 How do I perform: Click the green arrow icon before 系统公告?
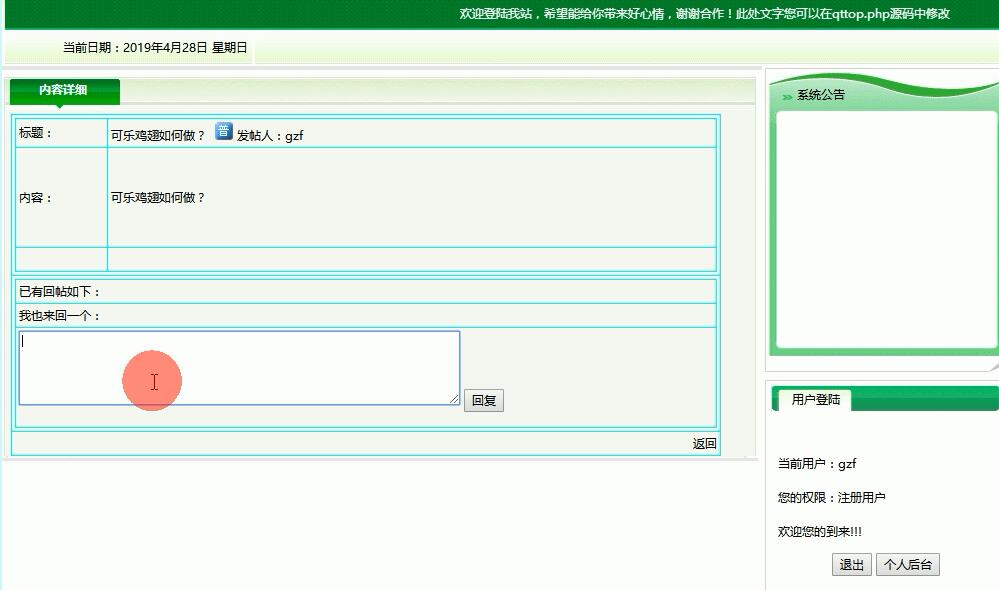(787, 97)
